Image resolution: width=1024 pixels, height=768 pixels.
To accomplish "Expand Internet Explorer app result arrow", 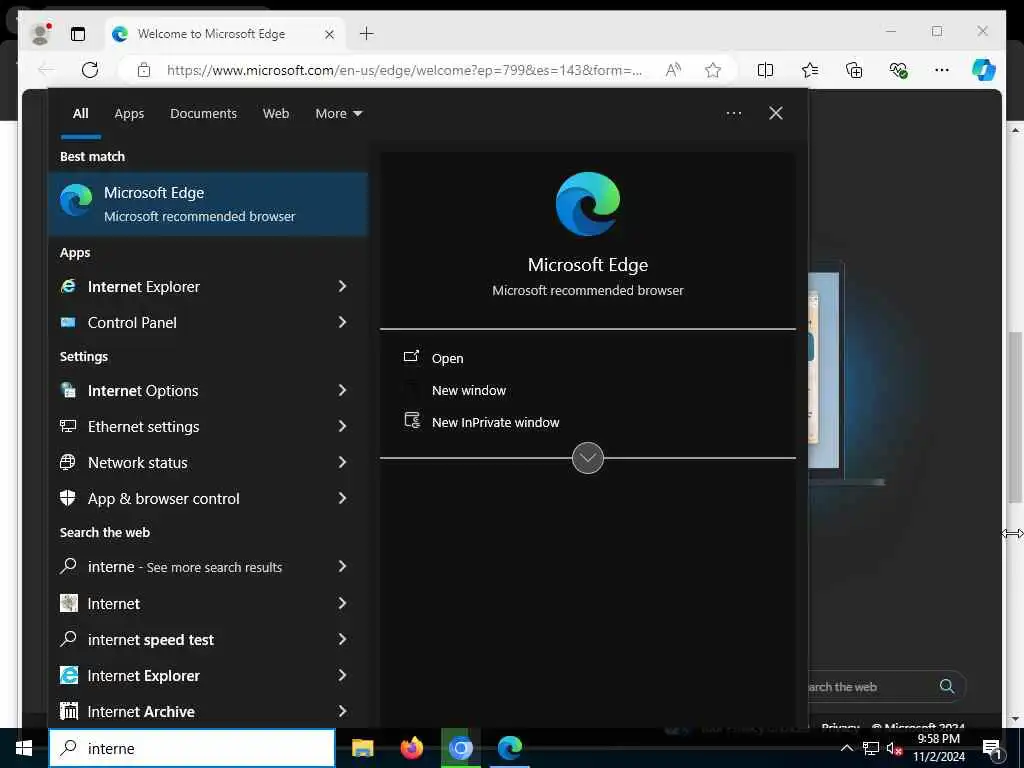I will click(342, 287).
